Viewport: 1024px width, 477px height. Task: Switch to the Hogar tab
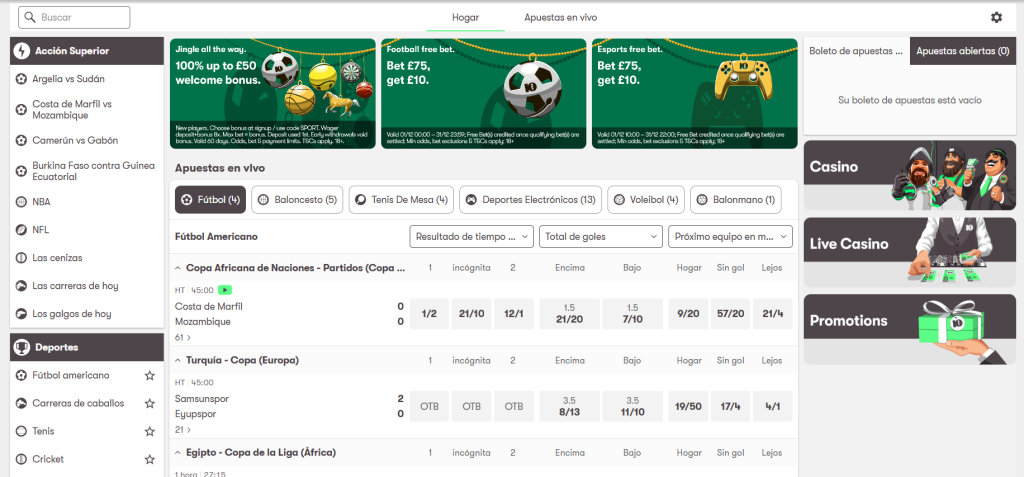click(x=466, y=18)
